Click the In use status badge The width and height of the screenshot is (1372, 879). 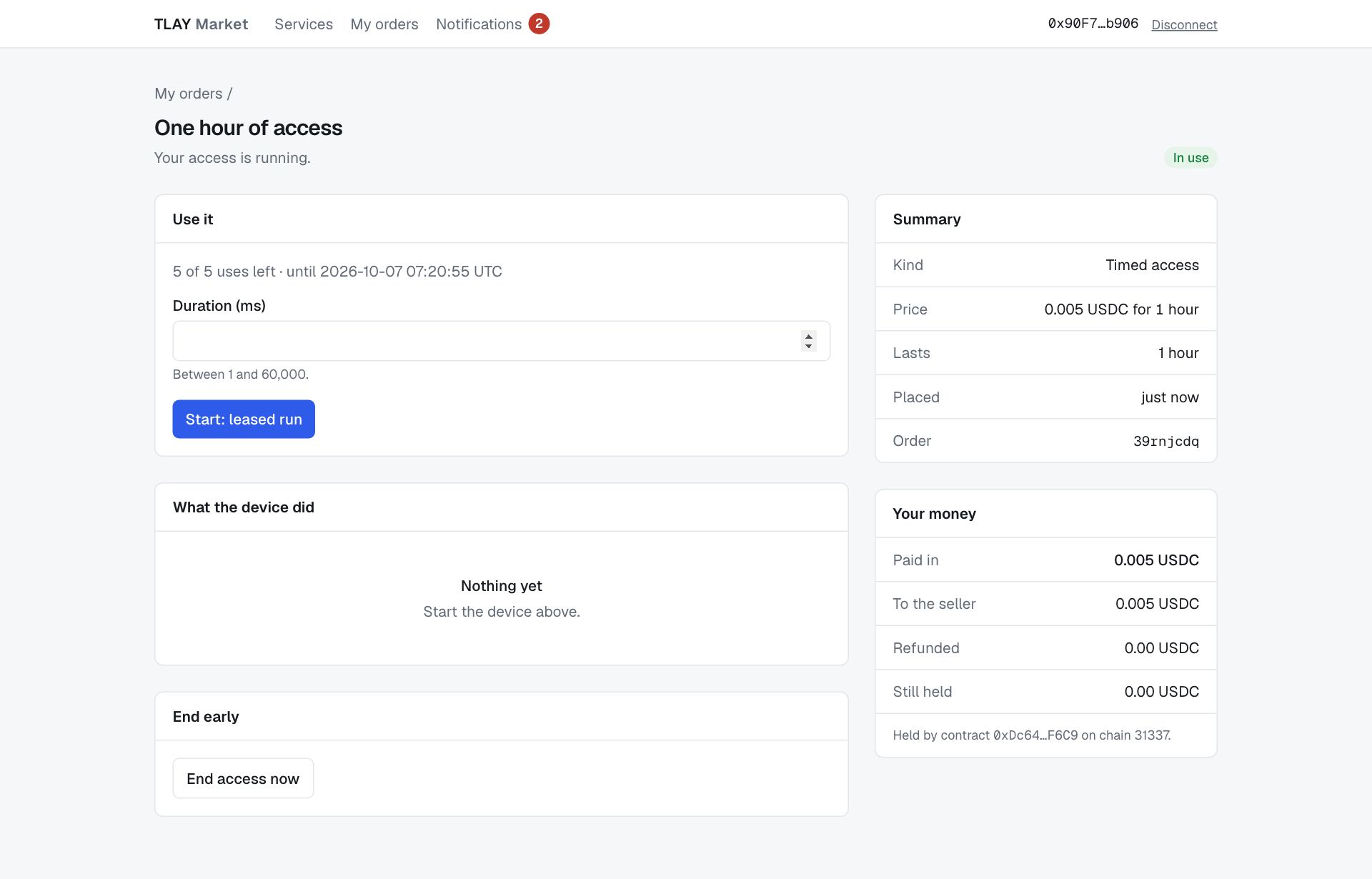coord(1190,158)
